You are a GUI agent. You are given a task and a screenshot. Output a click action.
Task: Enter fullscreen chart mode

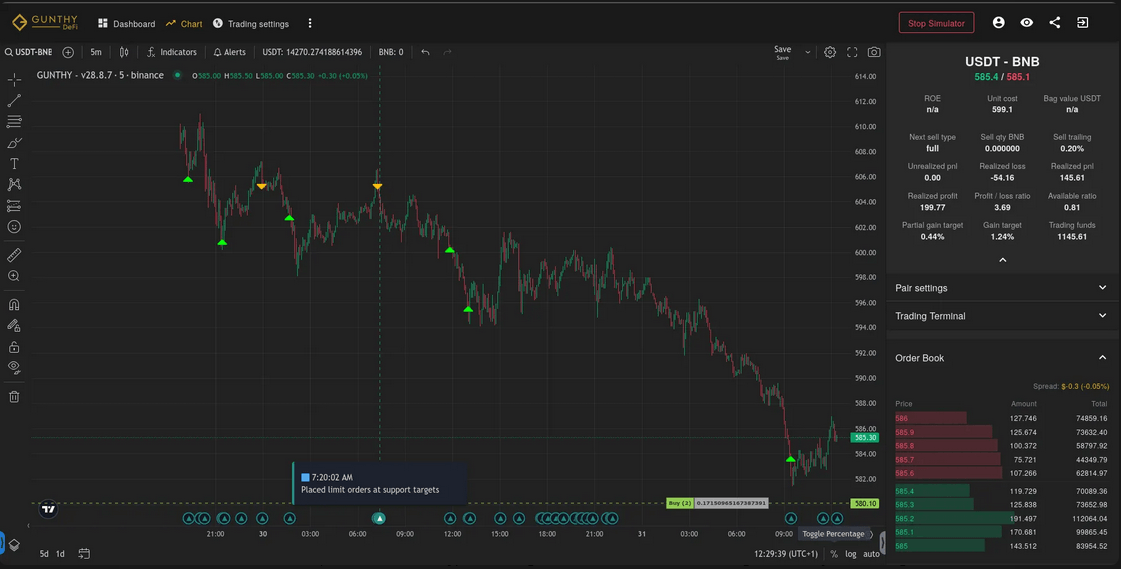[852, 52]
